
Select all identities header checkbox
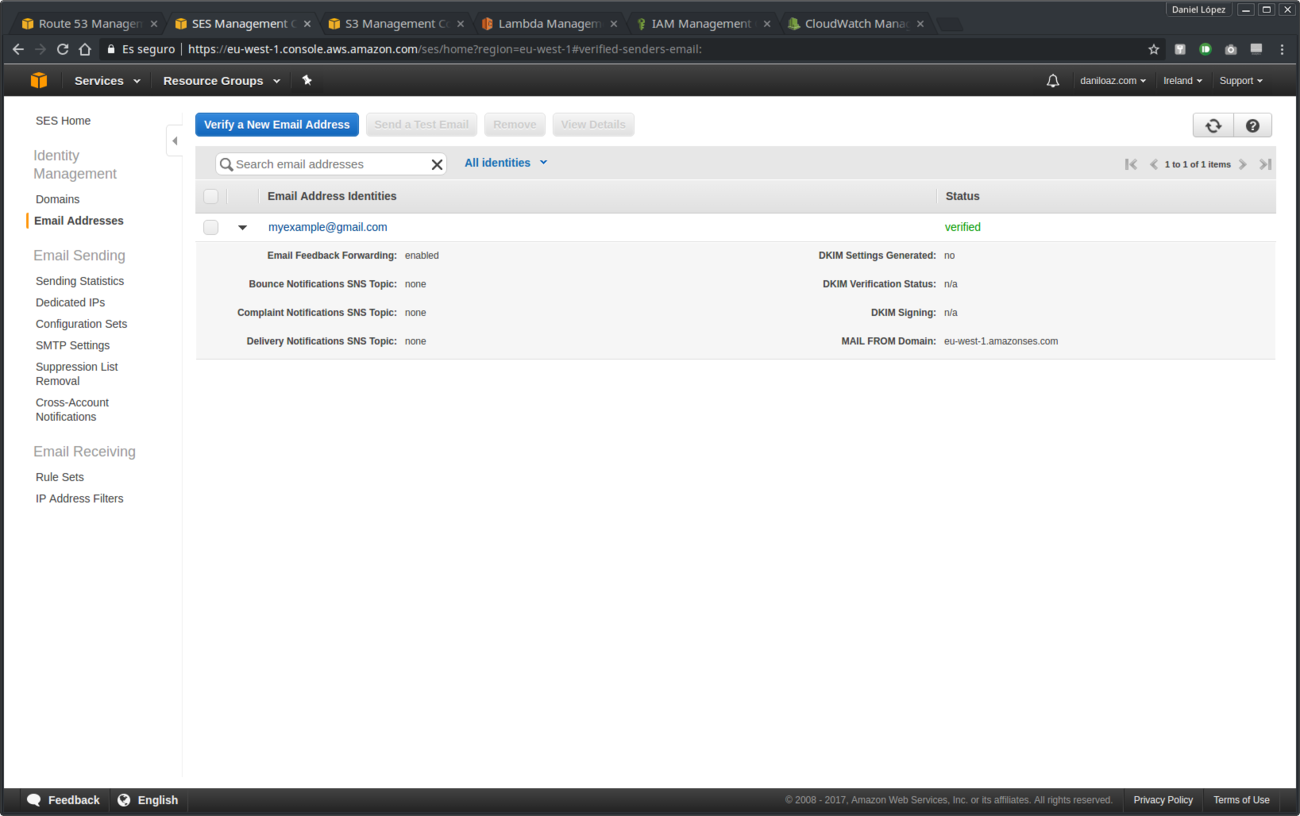tap(211, 196)
